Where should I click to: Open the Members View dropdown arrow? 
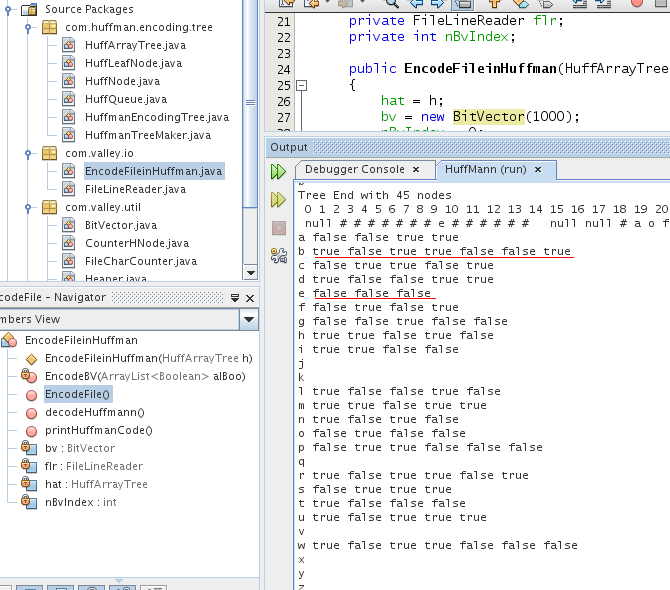[x=249, y=319]
